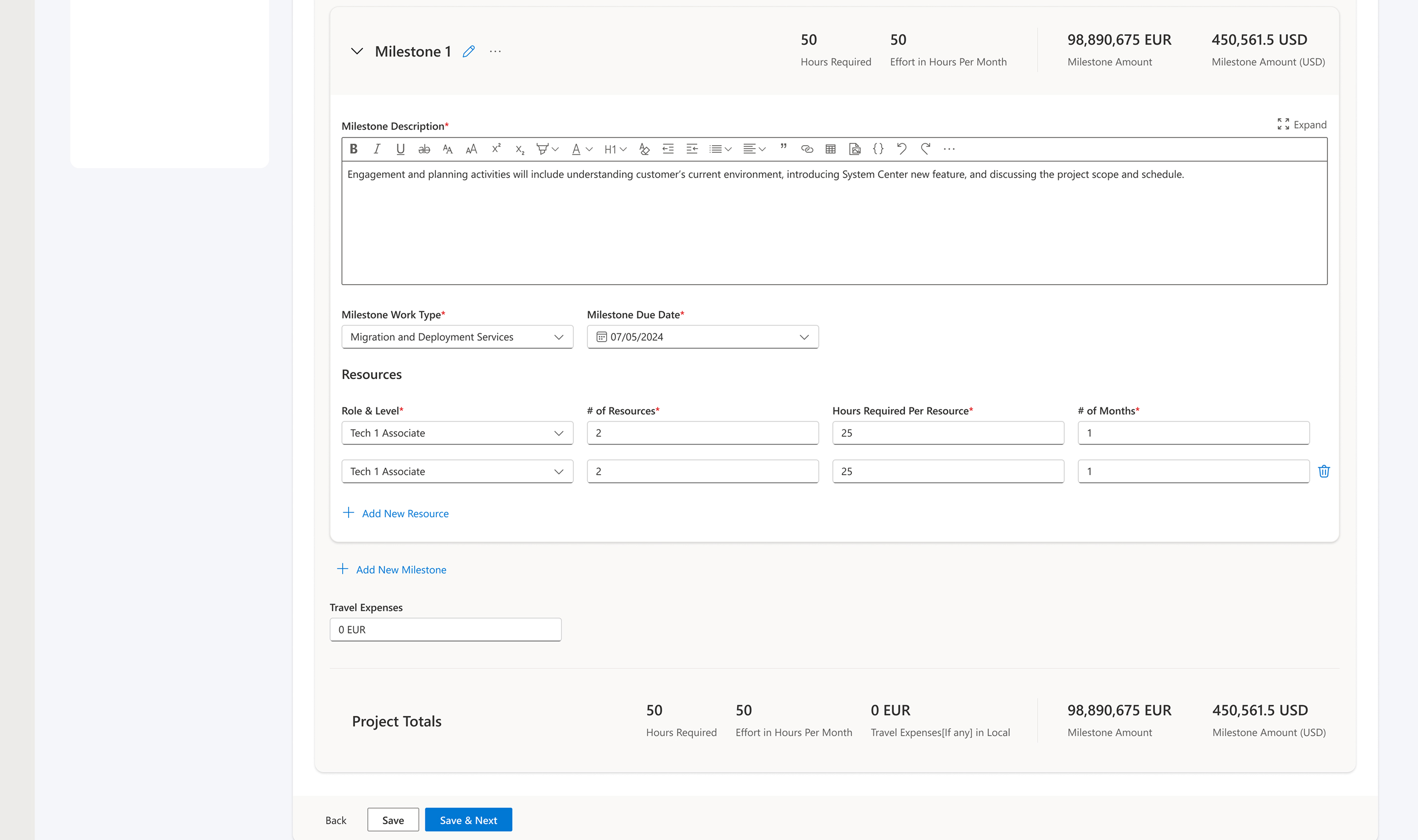
Task: Delete the second resource row
Action: point(1324,471)
